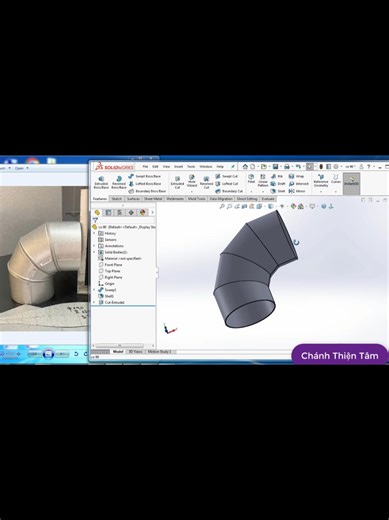389x520 pixels.
Task: Click the Print icon in title toolbar
Action: point(287,166)
